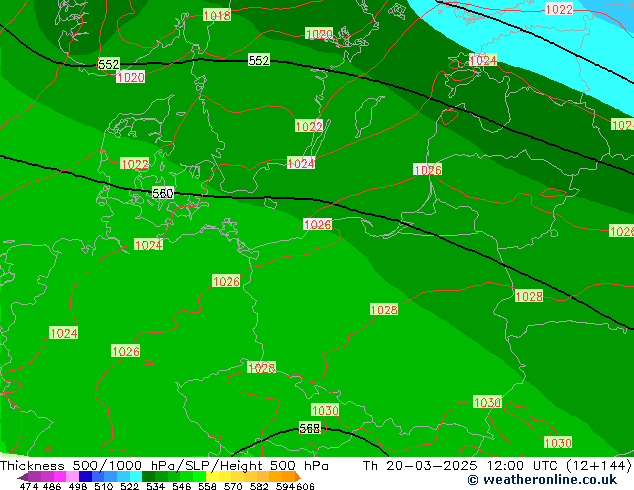Select the chart title 'Thickness 500/1000 hPa/SLP/Height 500 hPa'
Image resolution: width=634 pixels, height=490 pixels.
pos(164,466)
